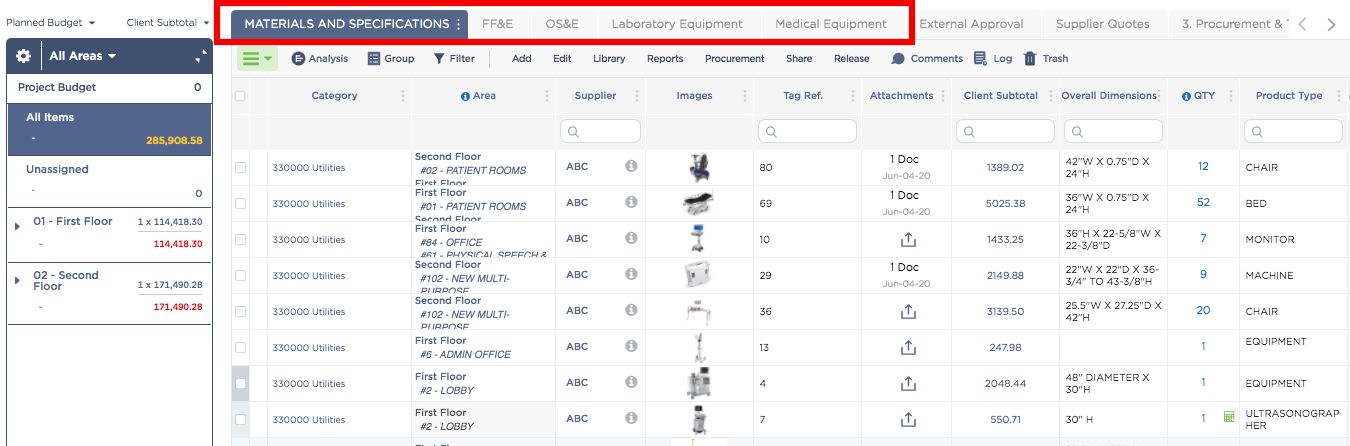The height and width of the screenshot is (446, 1350).
Task: Open the Attachments column options menu
Action: tap(943, 96)
